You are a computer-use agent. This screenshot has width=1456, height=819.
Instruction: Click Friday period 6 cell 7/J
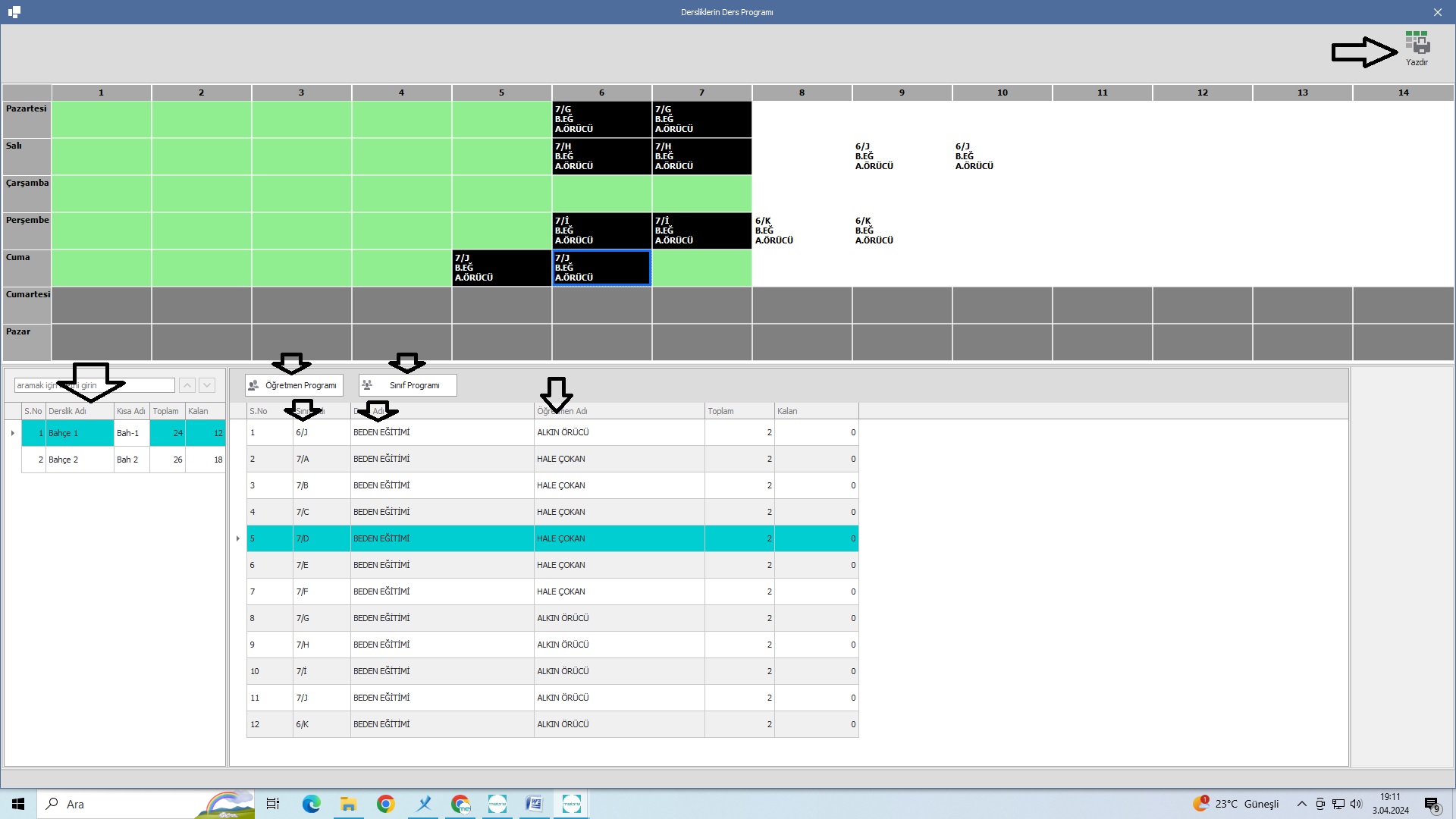point(601,268)
